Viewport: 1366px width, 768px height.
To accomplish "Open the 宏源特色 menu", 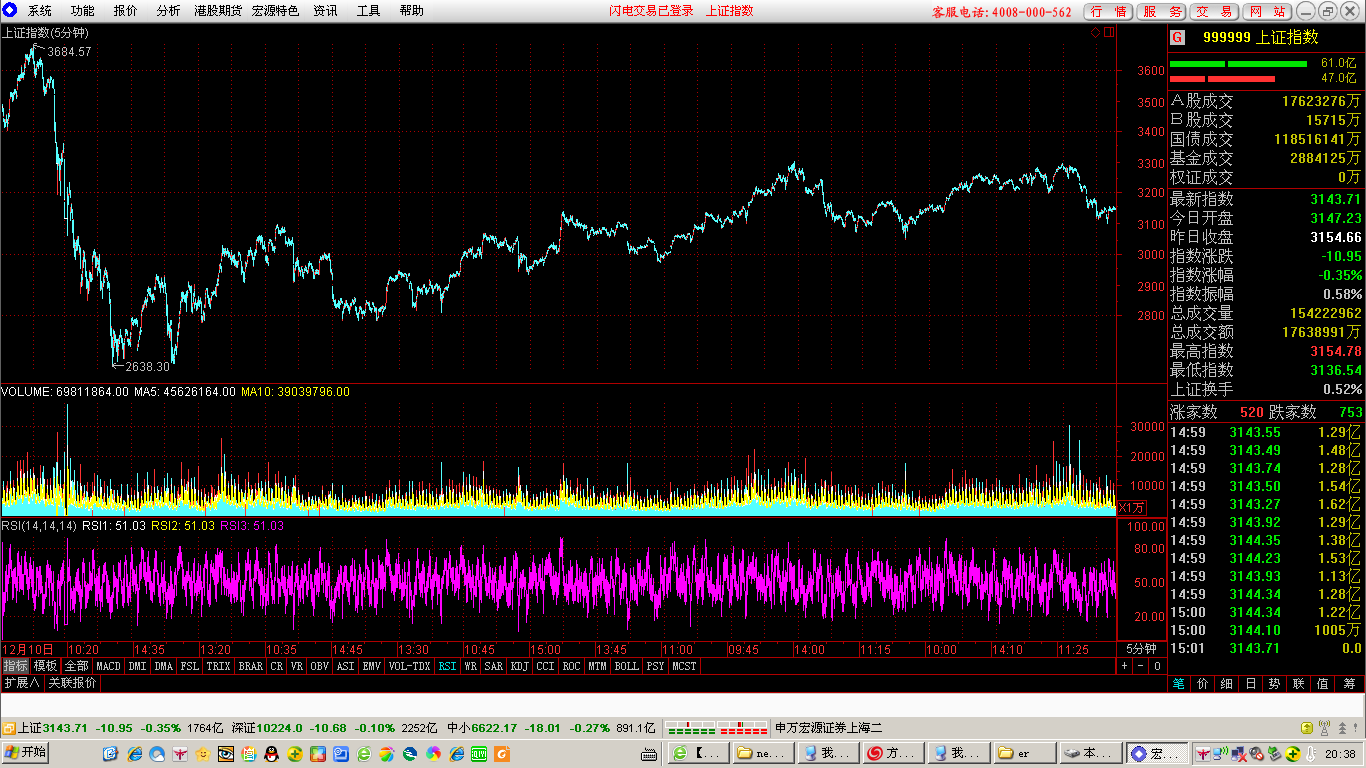I will point(275,11).
